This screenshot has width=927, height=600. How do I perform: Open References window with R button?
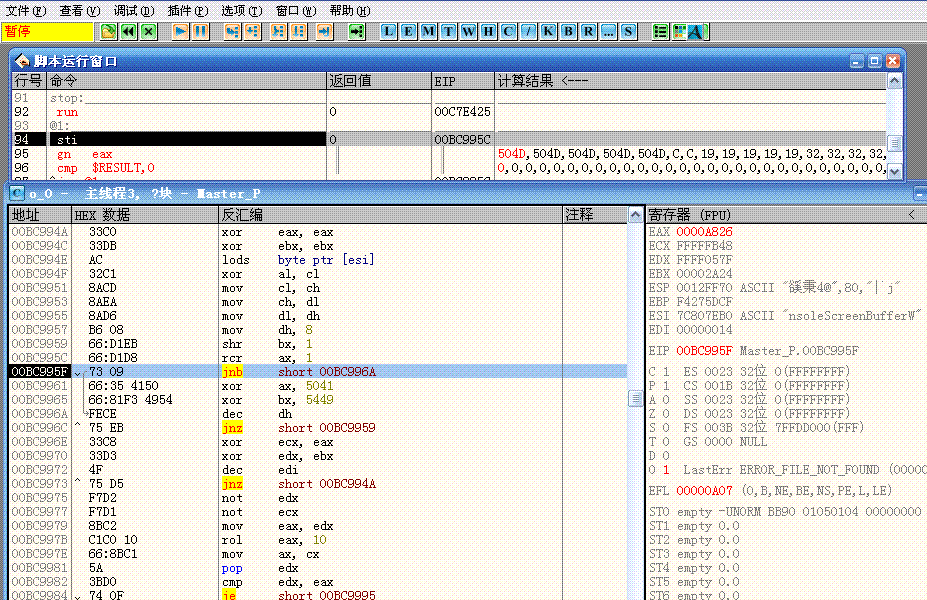click(589, 31)
